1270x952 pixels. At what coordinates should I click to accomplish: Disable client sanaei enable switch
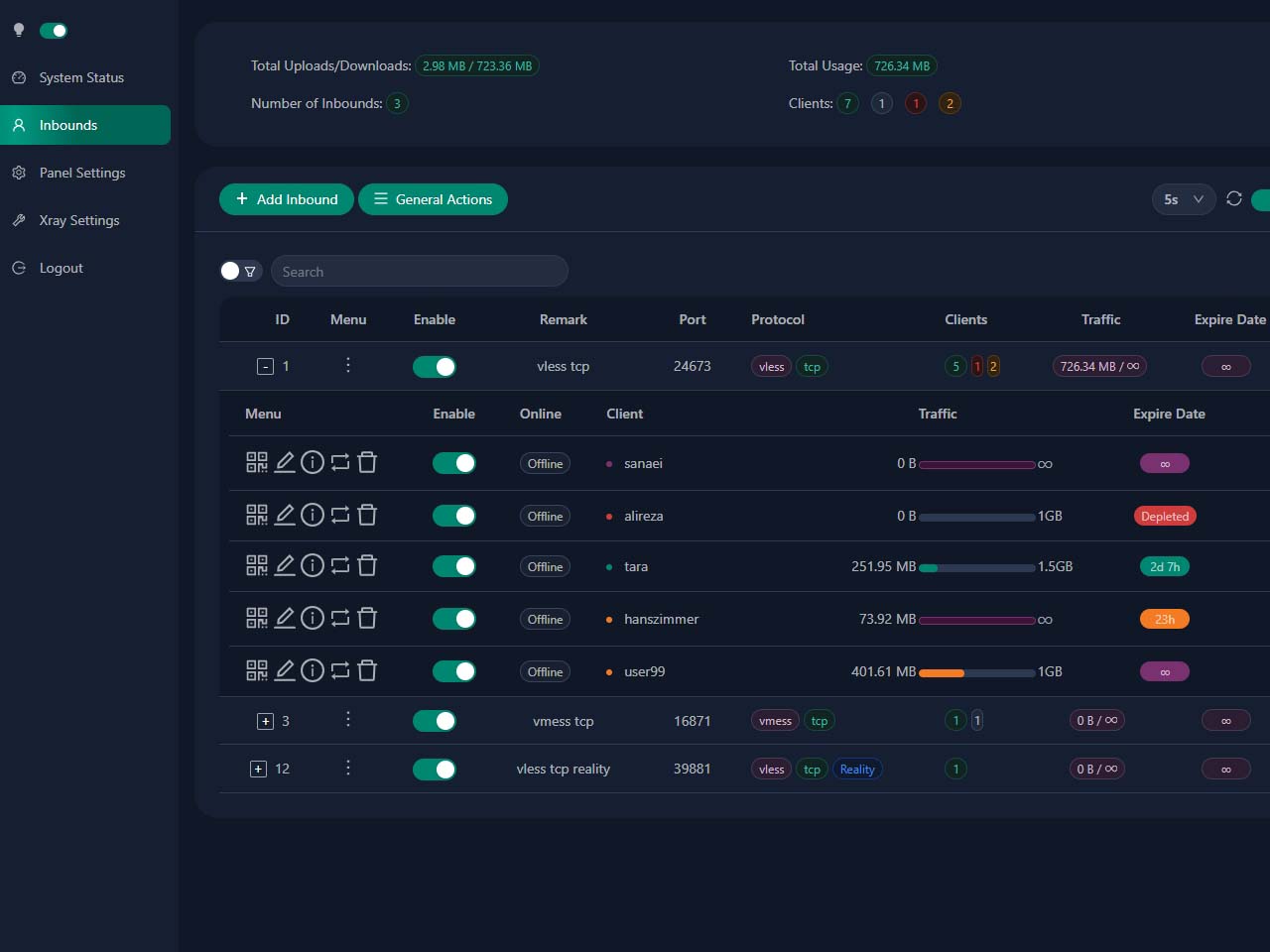(454, 463)
